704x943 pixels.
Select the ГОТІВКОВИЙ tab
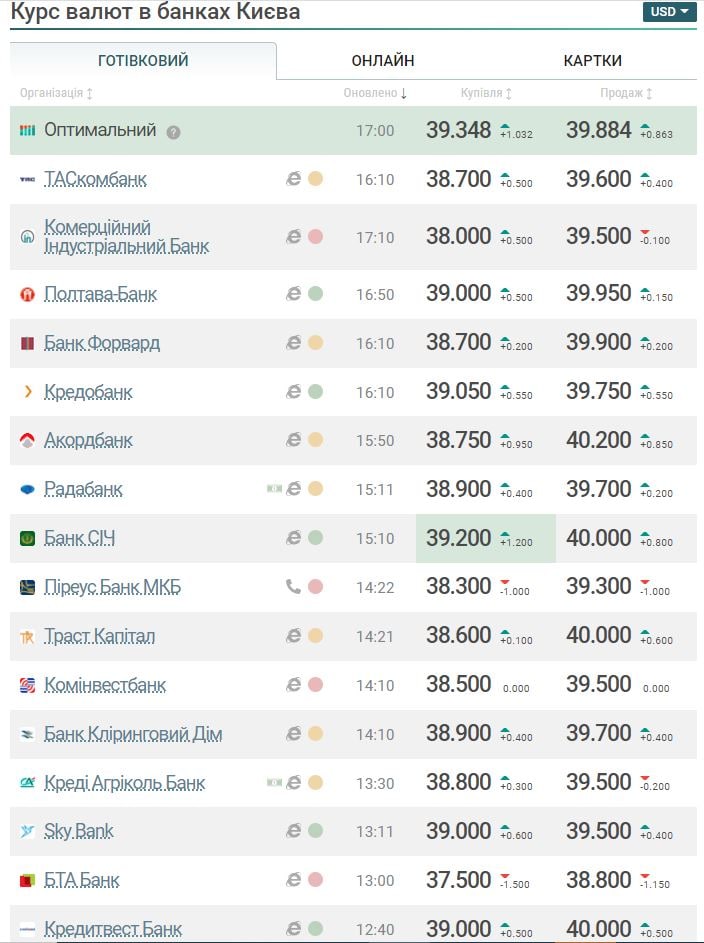coord(143,61)
